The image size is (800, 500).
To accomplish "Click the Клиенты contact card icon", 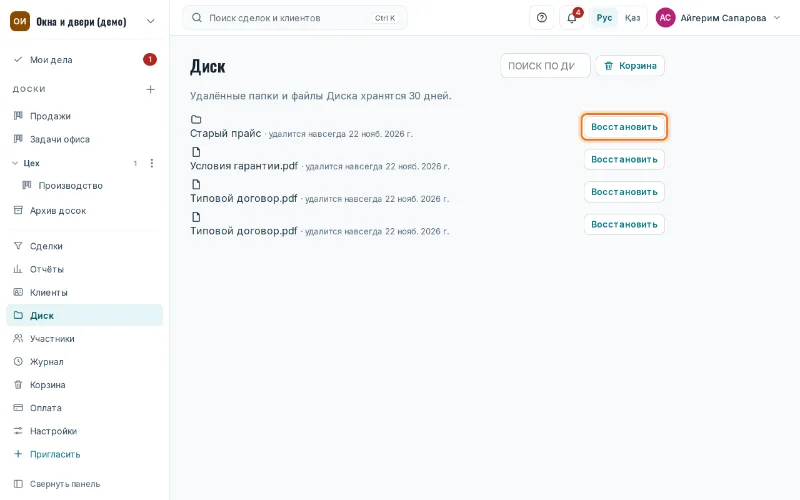I will pos(18,292).
